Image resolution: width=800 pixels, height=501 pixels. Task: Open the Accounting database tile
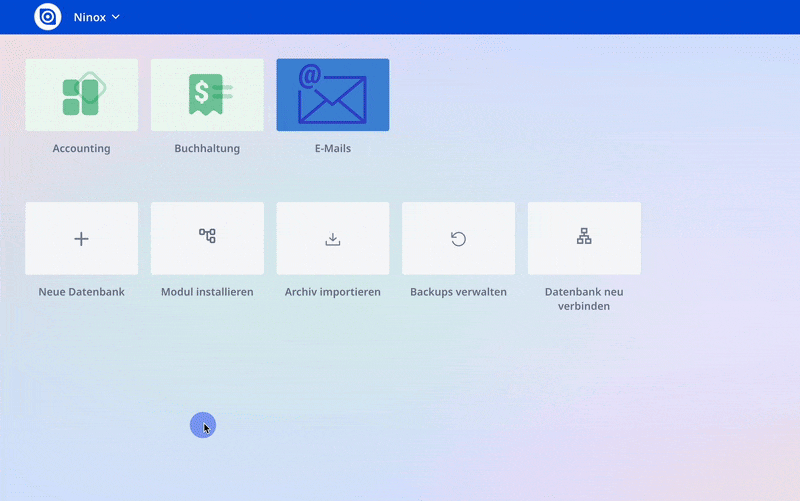(x=82, y=95)
